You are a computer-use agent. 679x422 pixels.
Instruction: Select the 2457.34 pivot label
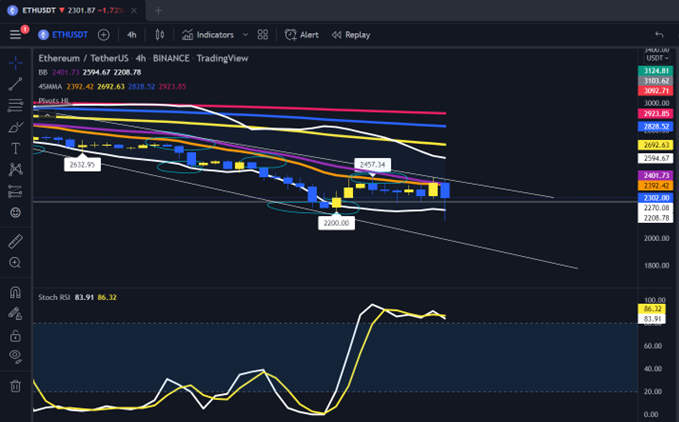372,164
